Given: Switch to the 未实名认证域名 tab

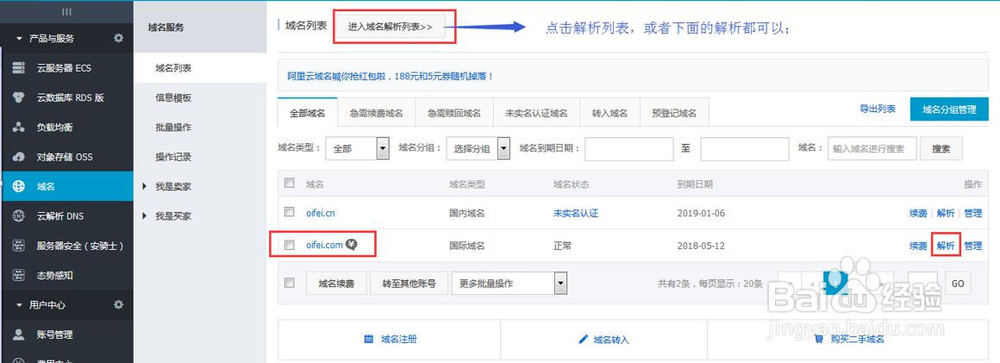Looking at the screenshot, I should coord(536,113).
